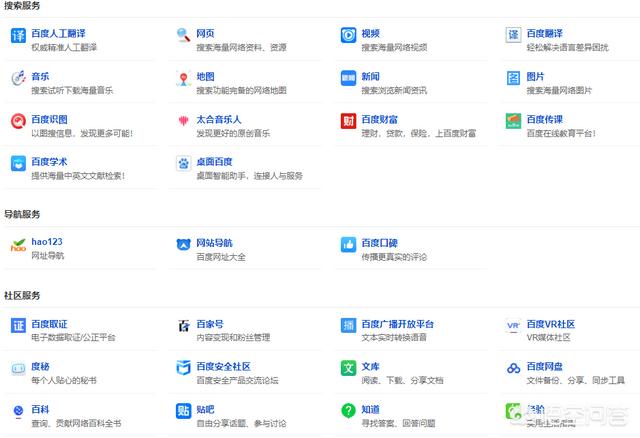Screen dimensions: 640x438
Task: Click the 百度网盘 cloud icon
Action: coord(513,368)
